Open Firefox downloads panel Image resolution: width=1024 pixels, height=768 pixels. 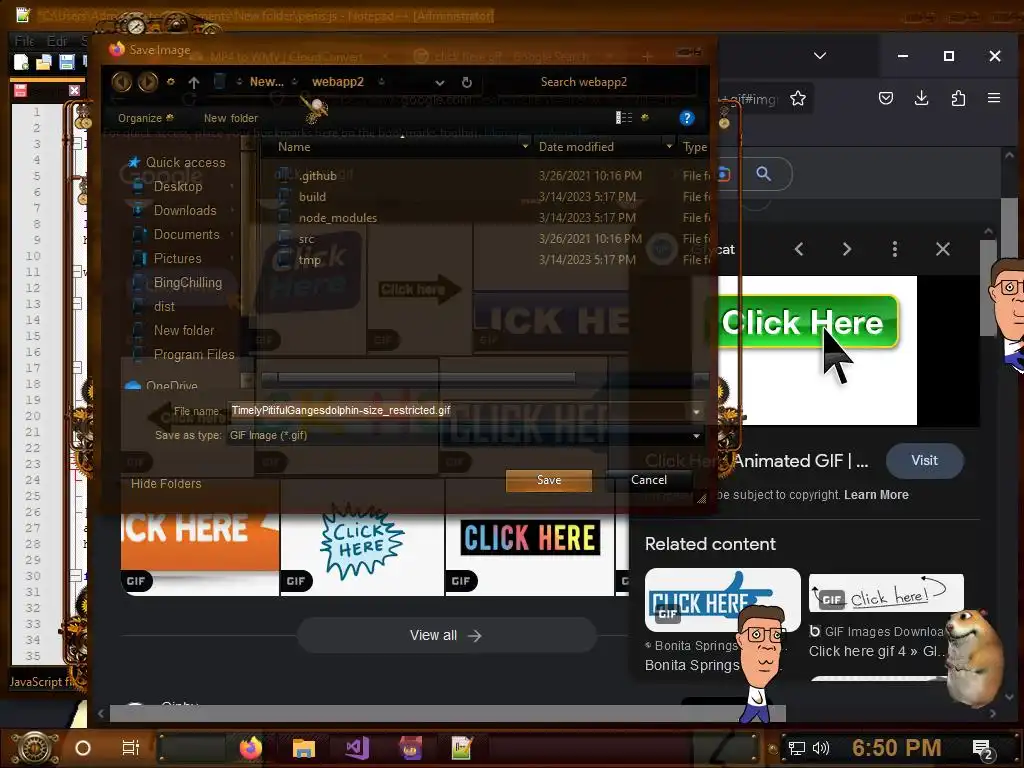click(921, 99)
